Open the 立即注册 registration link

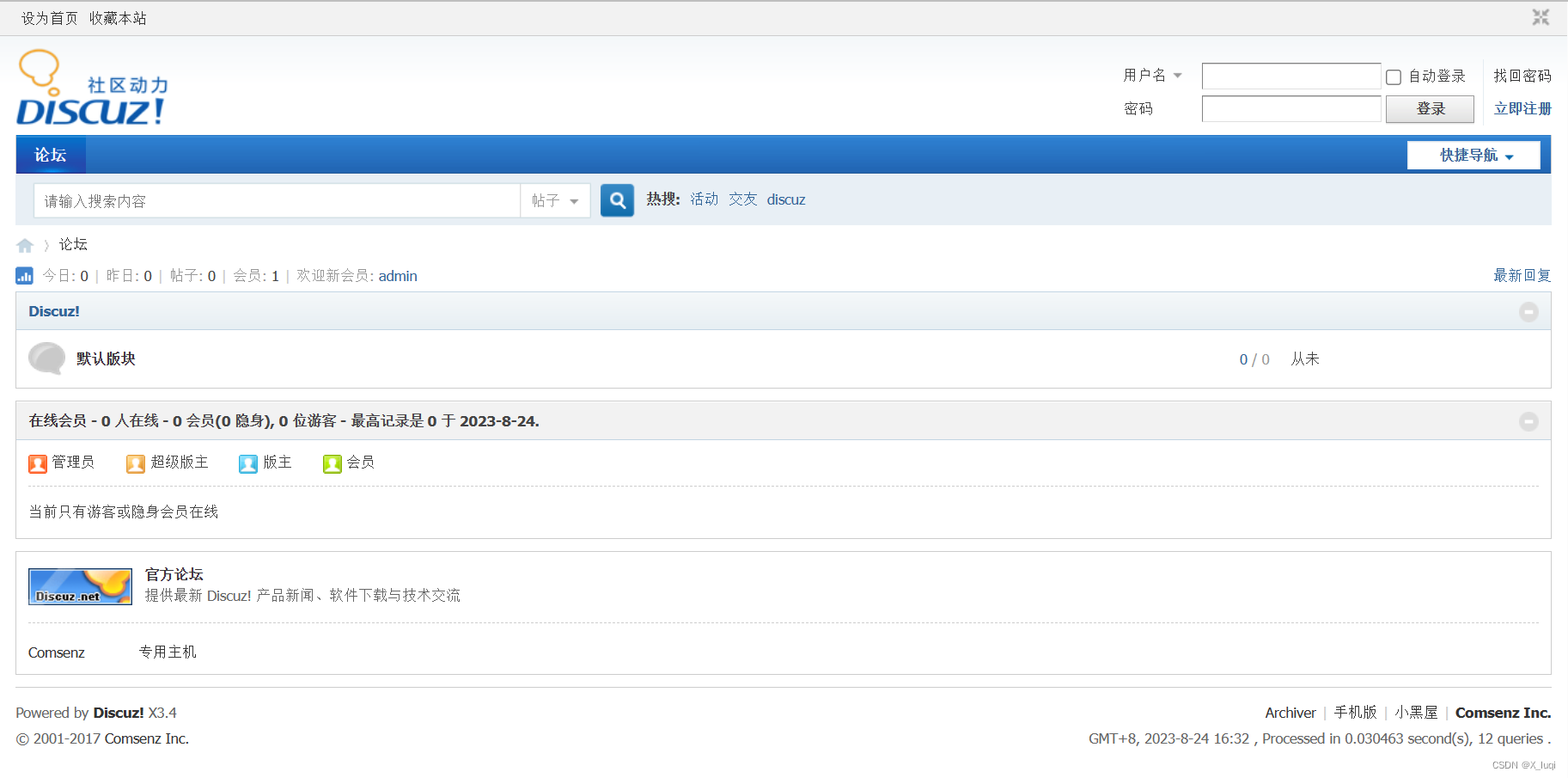point(1522,108)
